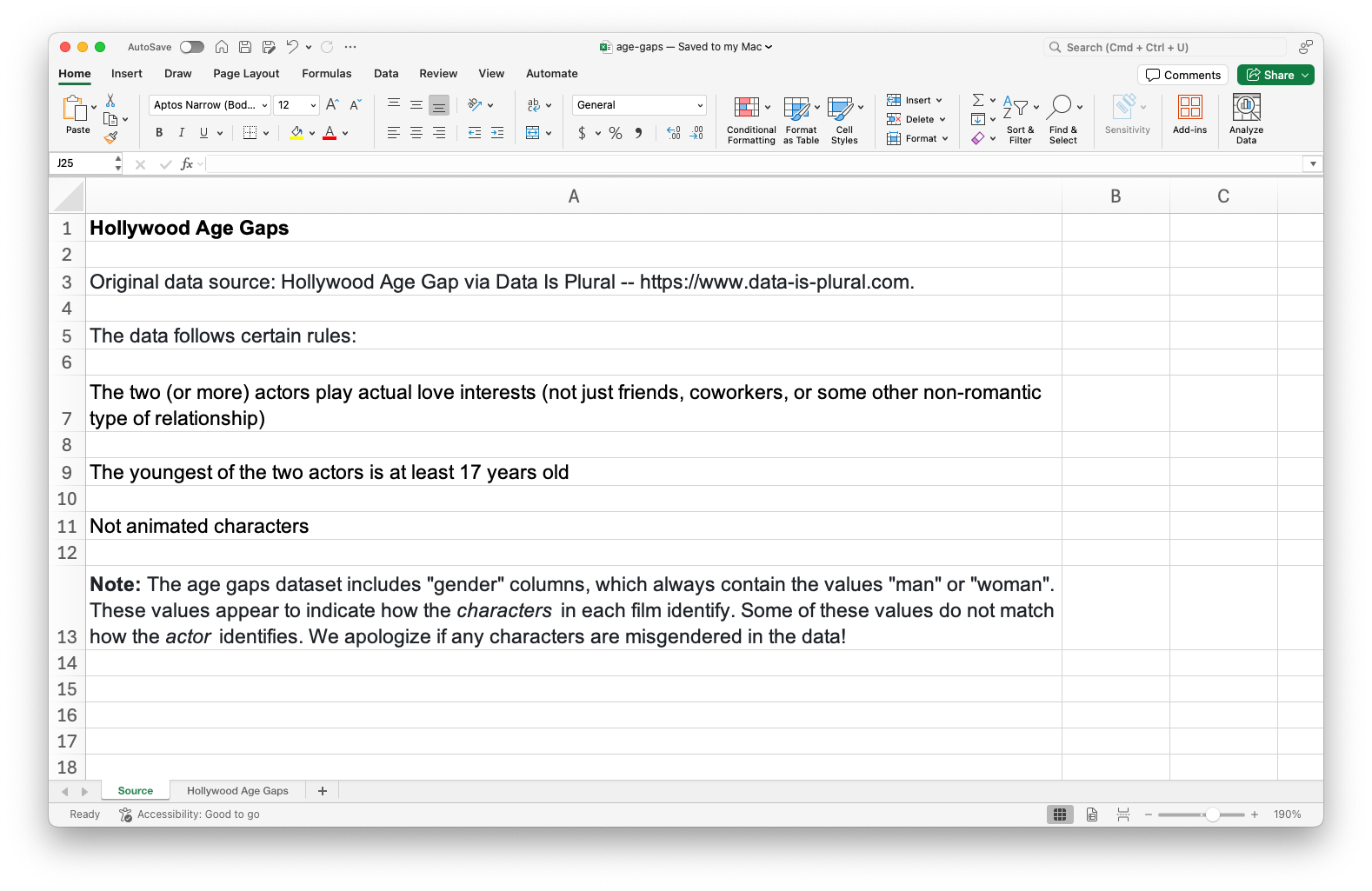
Task: Expand the formula bar chevron
Action: click(x=1312, y=163)
